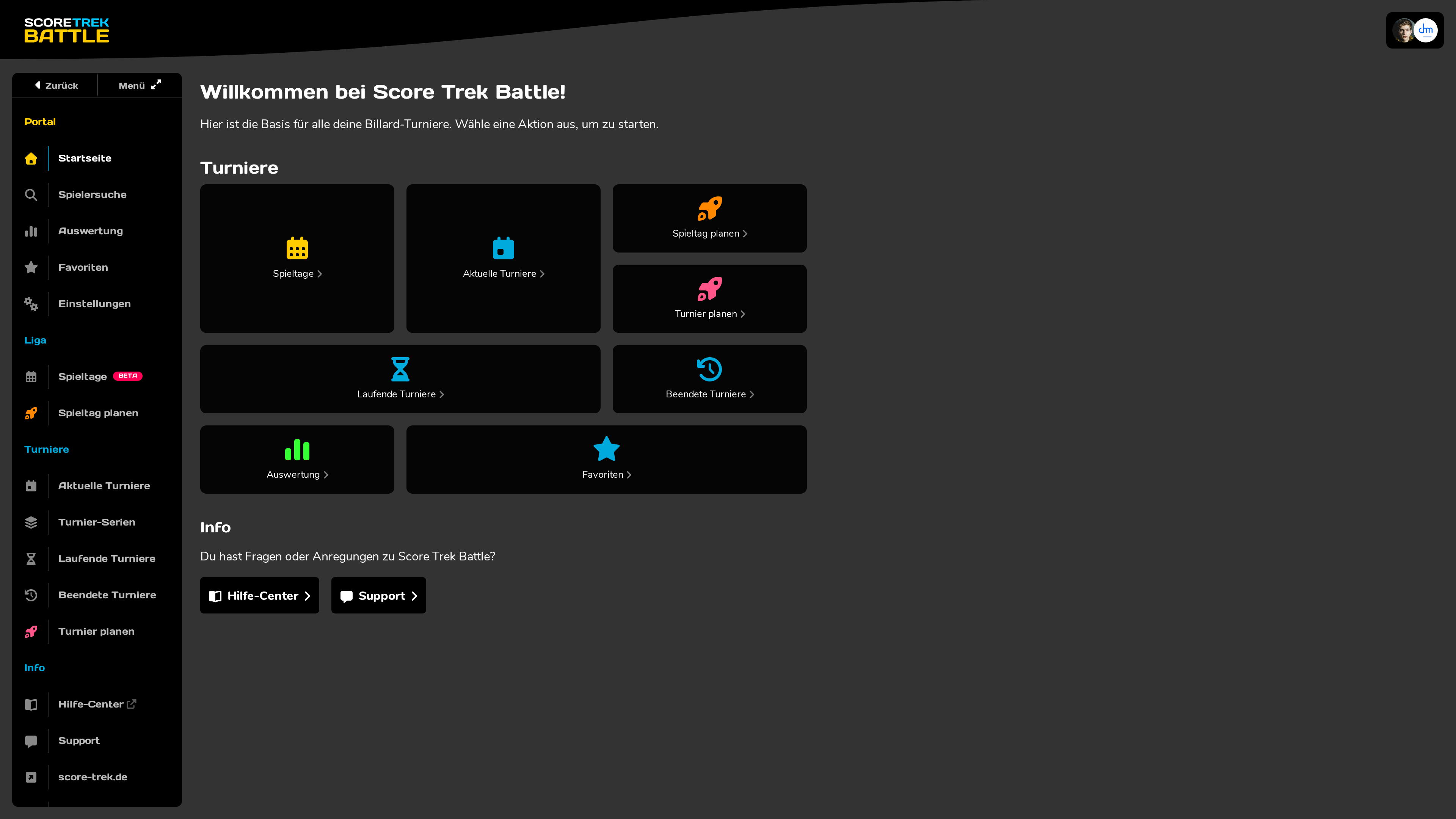This screenshot has height=819, width=1456.
Task: Open the green bar chart Auswertung tile
Action: [x=297, y=459]
